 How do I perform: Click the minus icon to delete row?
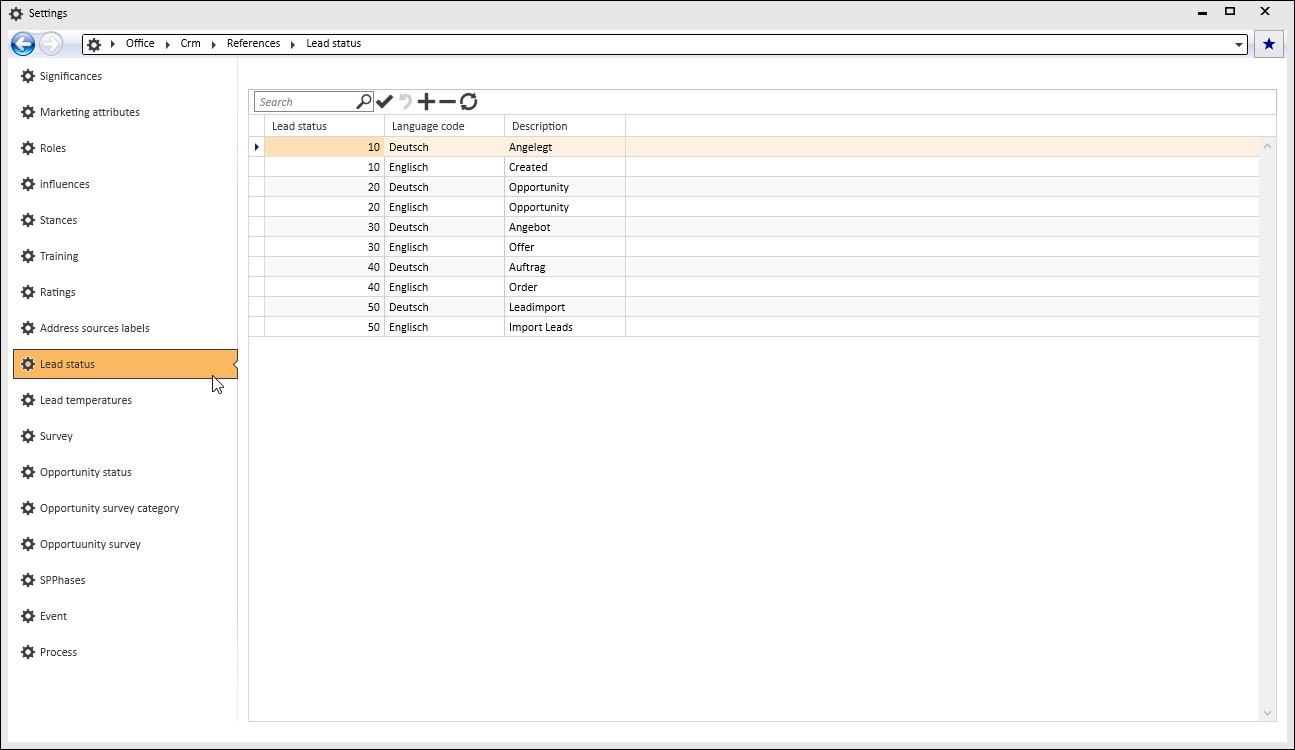tap(447, 102)
